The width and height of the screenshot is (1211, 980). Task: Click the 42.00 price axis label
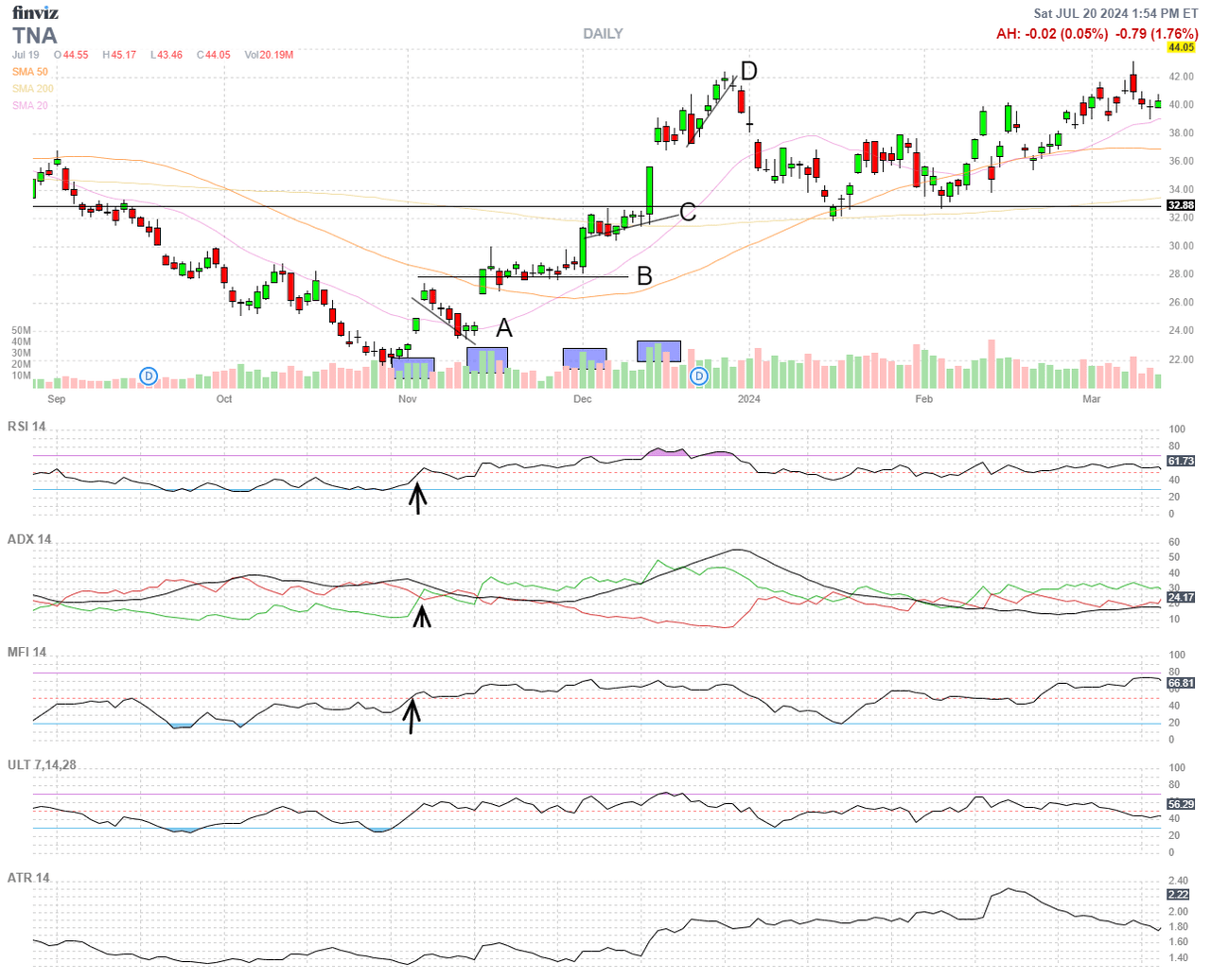click(1181, 77)
